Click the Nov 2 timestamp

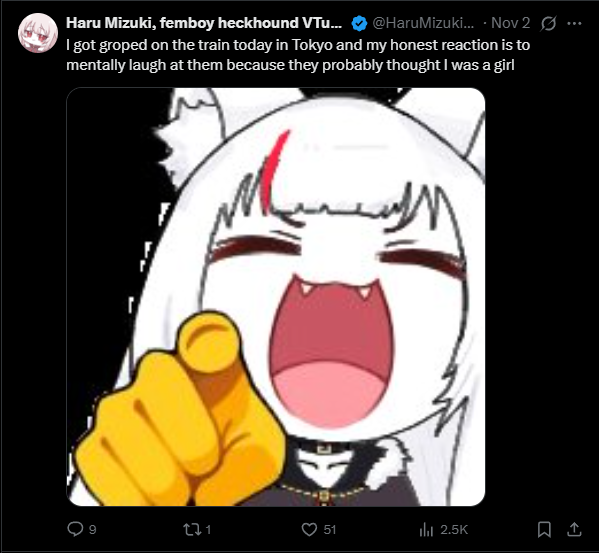(x=510, y=23)
